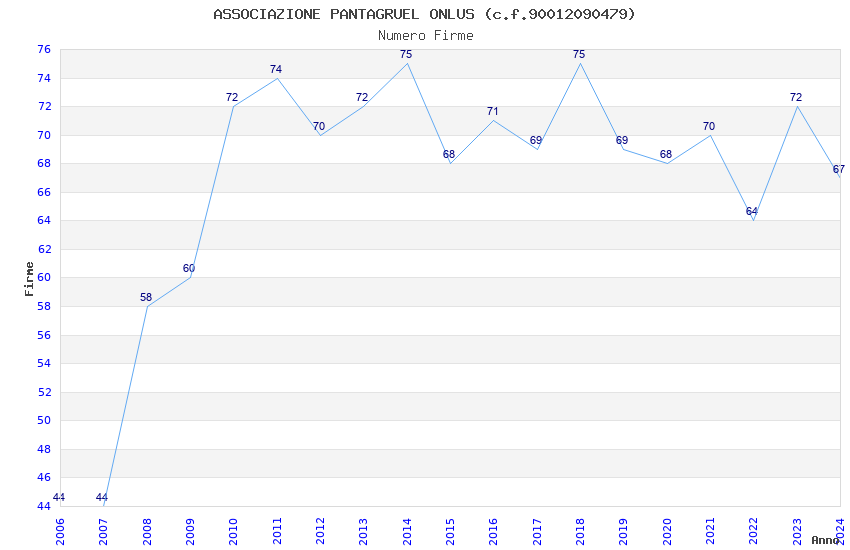The width and height of the screenshot is (850, 550).
Task: Click the y-axis tick label 76
Action: (44, 49)
